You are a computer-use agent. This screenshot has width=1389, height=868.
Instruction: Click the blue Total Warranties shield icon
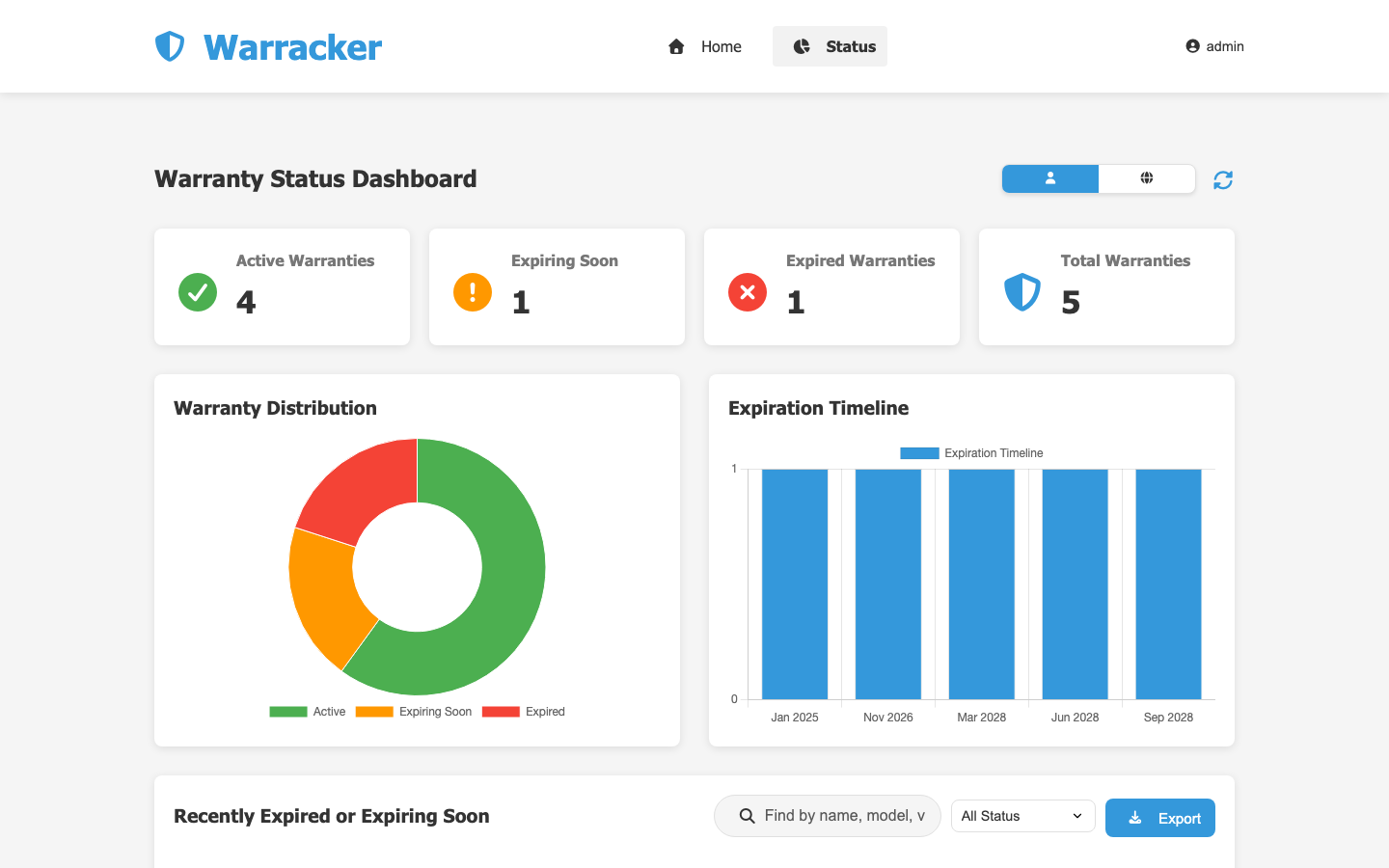click(x=1022, y=292)
